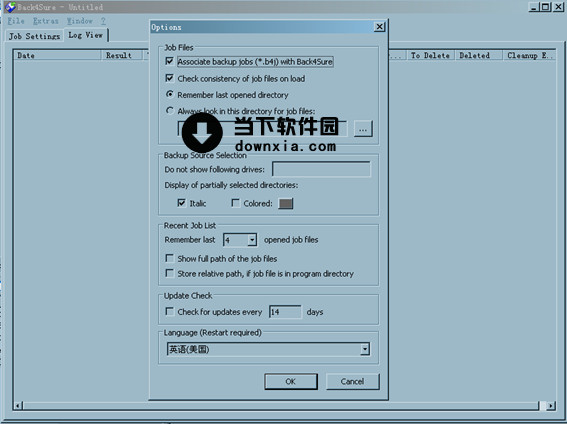Click the To Delete column header

[430, 55]
